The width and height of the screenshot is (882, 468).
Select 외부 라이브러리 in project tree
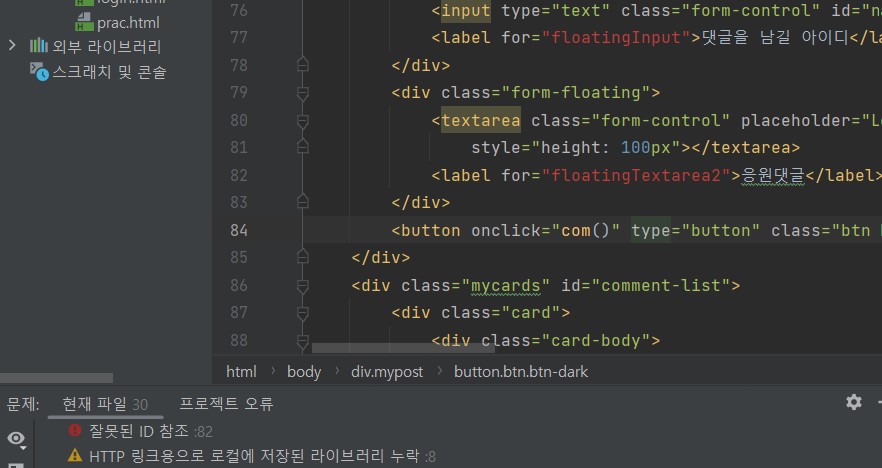(106, 46)
